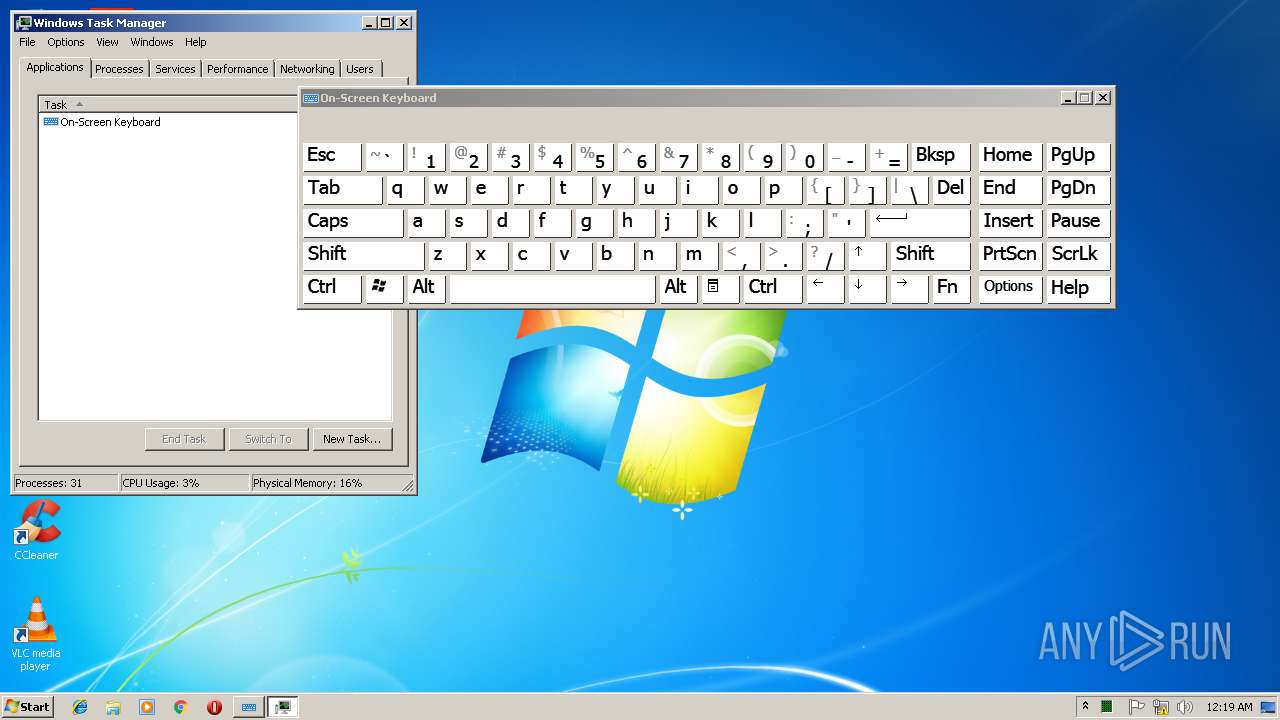Viewport: 1280px width, 720px height.
Task: Open the Opera browser taskbar icon
Action: tap(214, 707)
